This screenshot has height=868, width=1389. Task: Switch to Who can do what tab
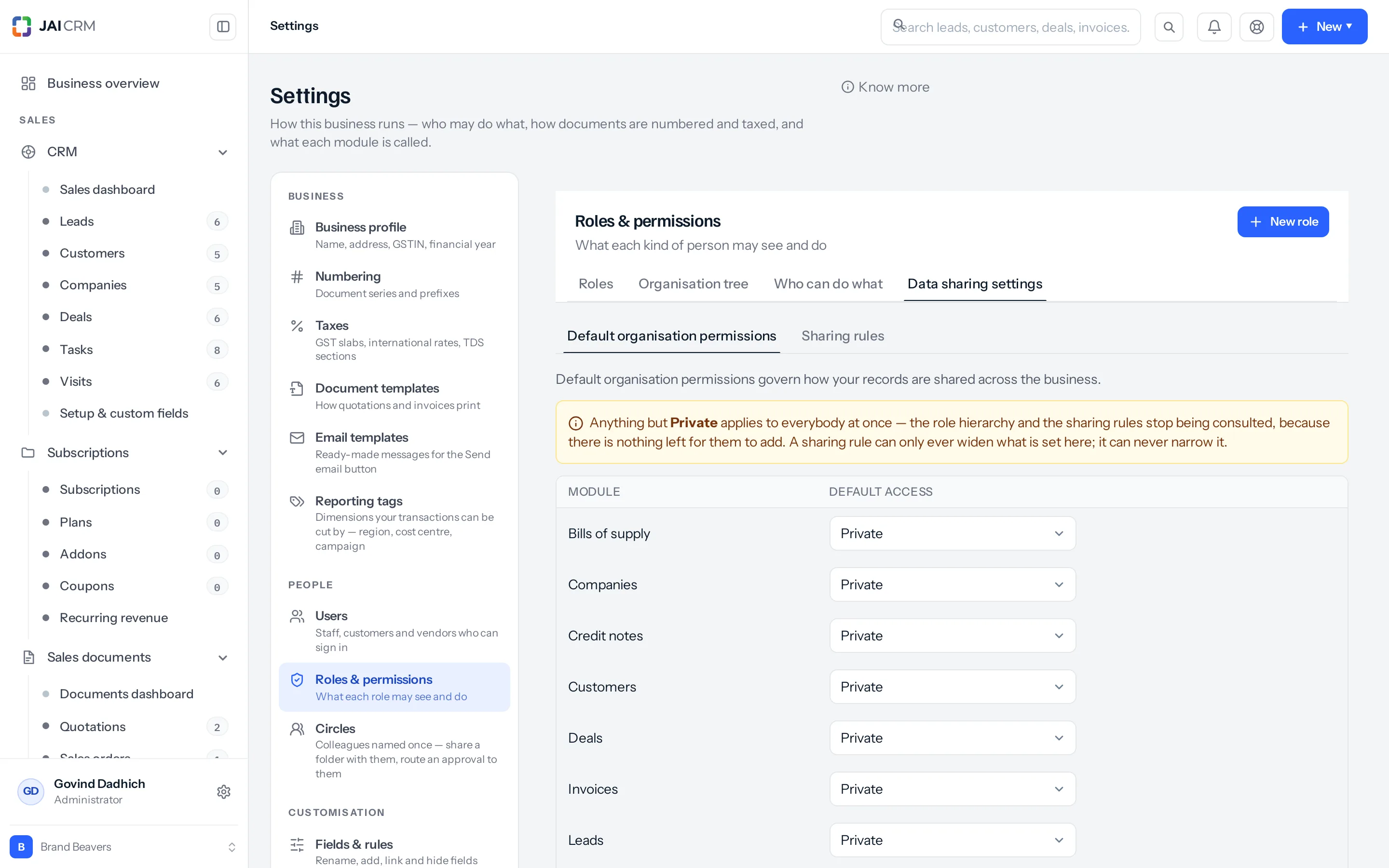point(828,284)
